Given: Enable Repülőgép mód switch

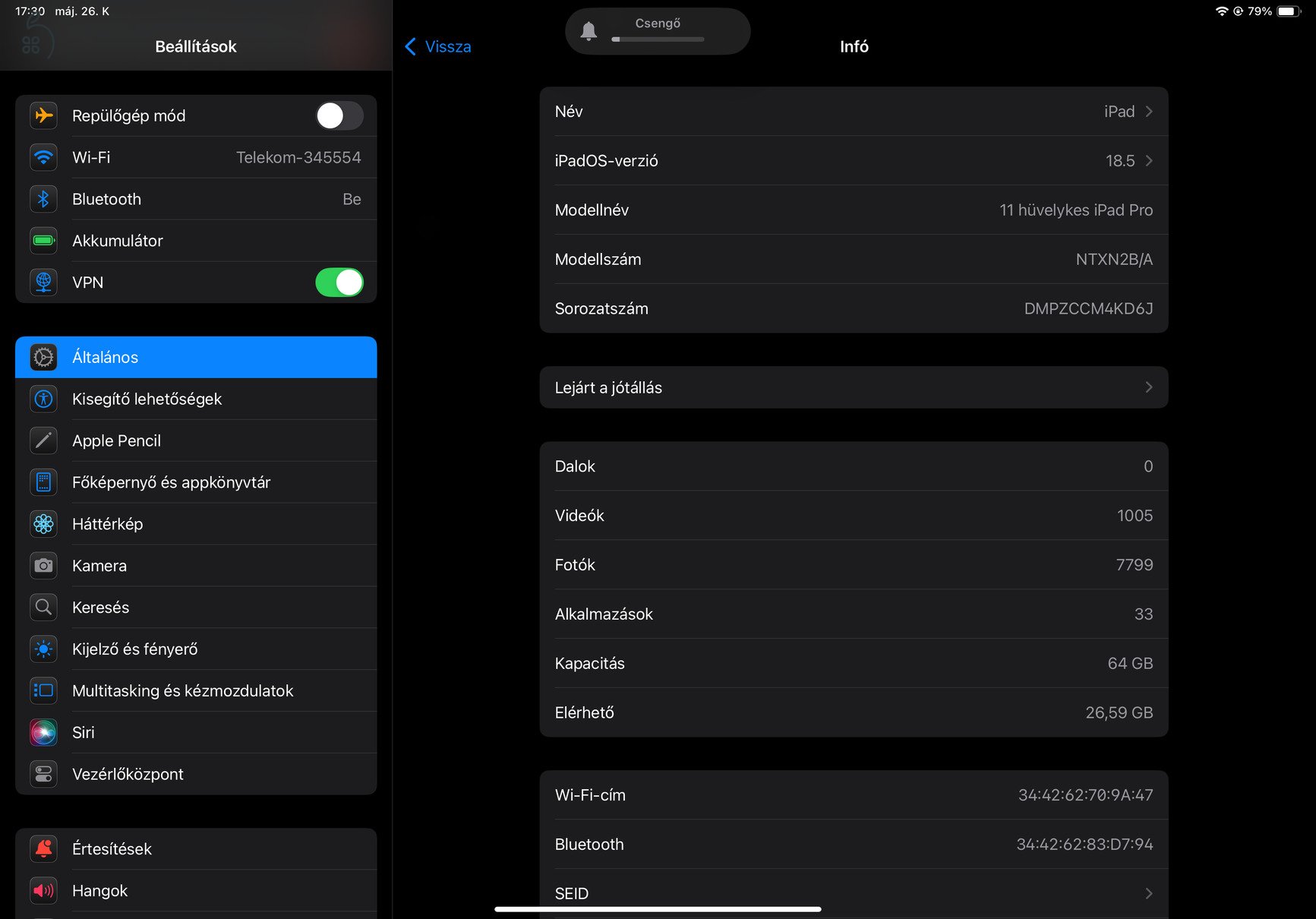Looking at the screenshot, I should click(339, 115).
